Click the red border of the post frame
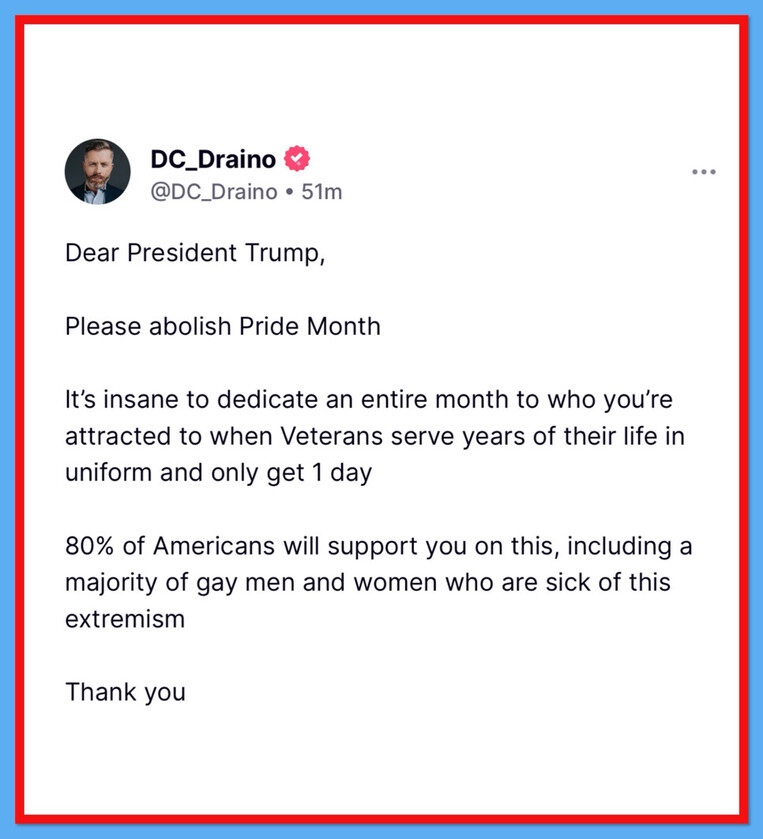Image resolution: width=763 pixels, height=839 pixels. click(x=20, y=420)
